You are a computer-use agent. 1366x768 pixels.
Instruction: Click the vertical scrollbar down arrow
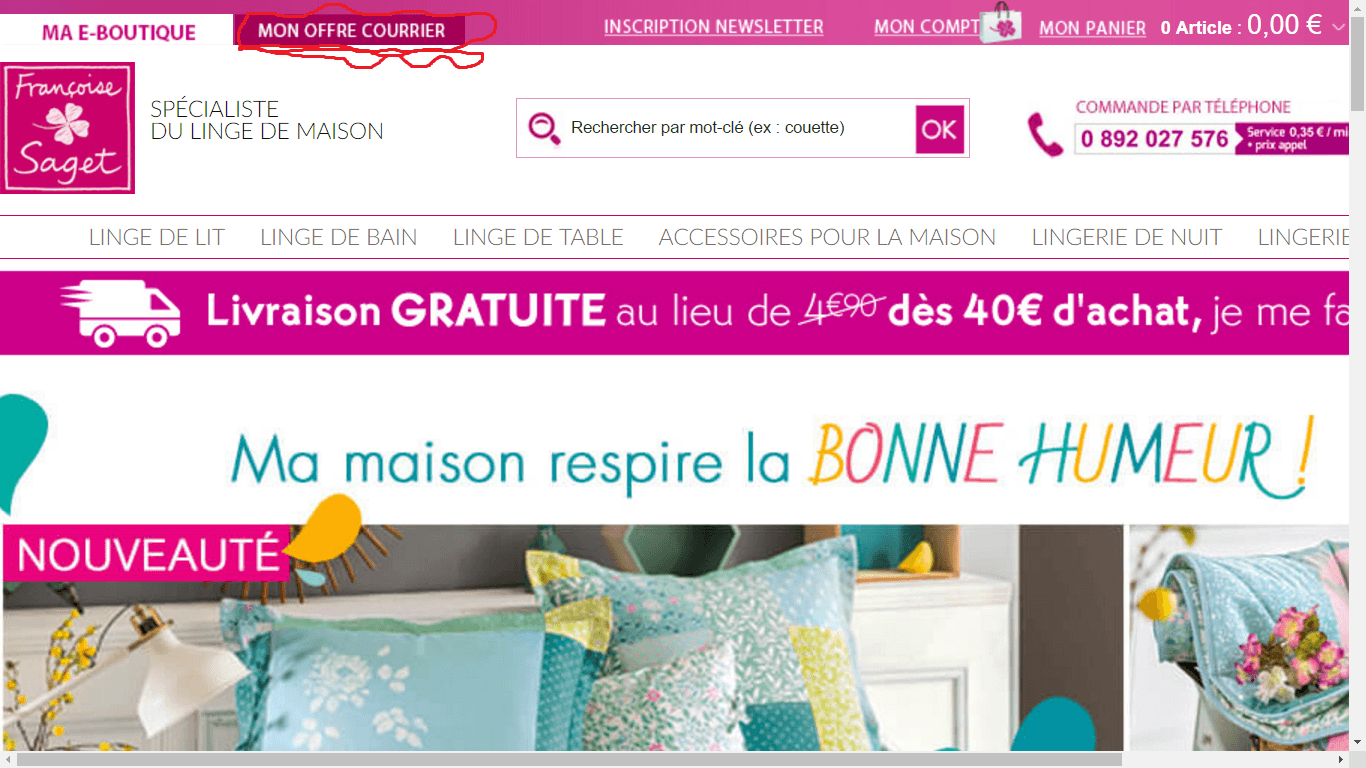1357,742
